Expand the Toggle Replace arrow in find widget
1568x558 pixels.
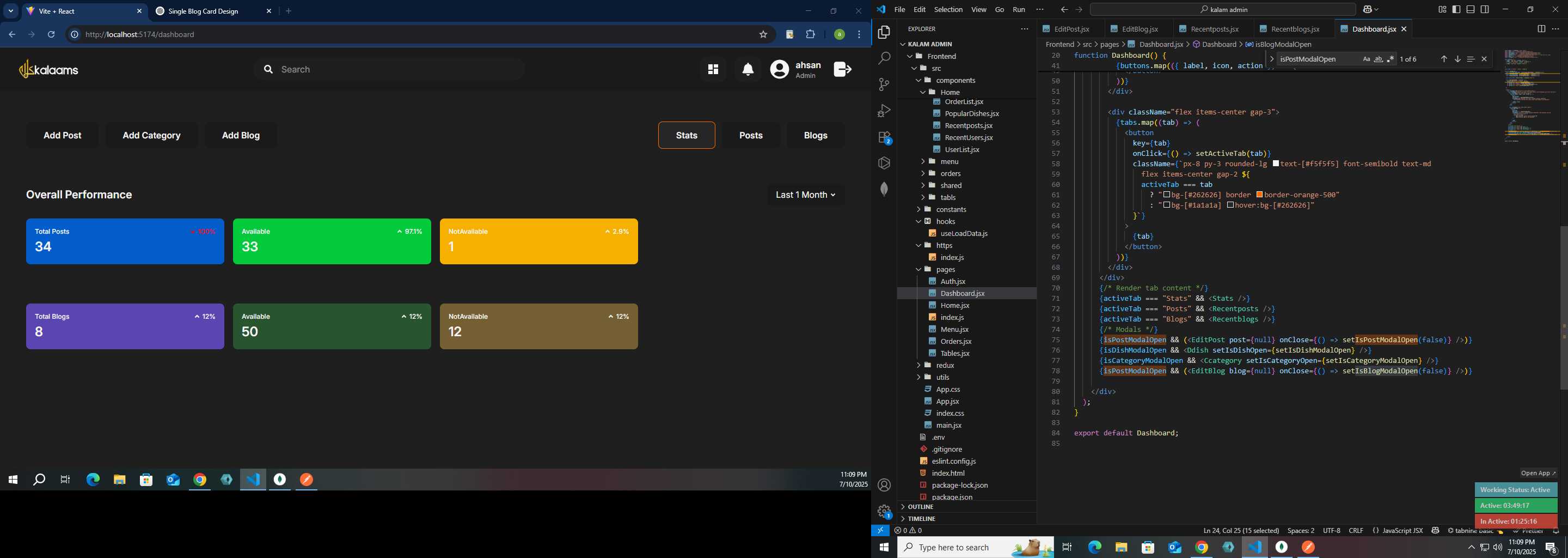click(x=1272, y=59)
